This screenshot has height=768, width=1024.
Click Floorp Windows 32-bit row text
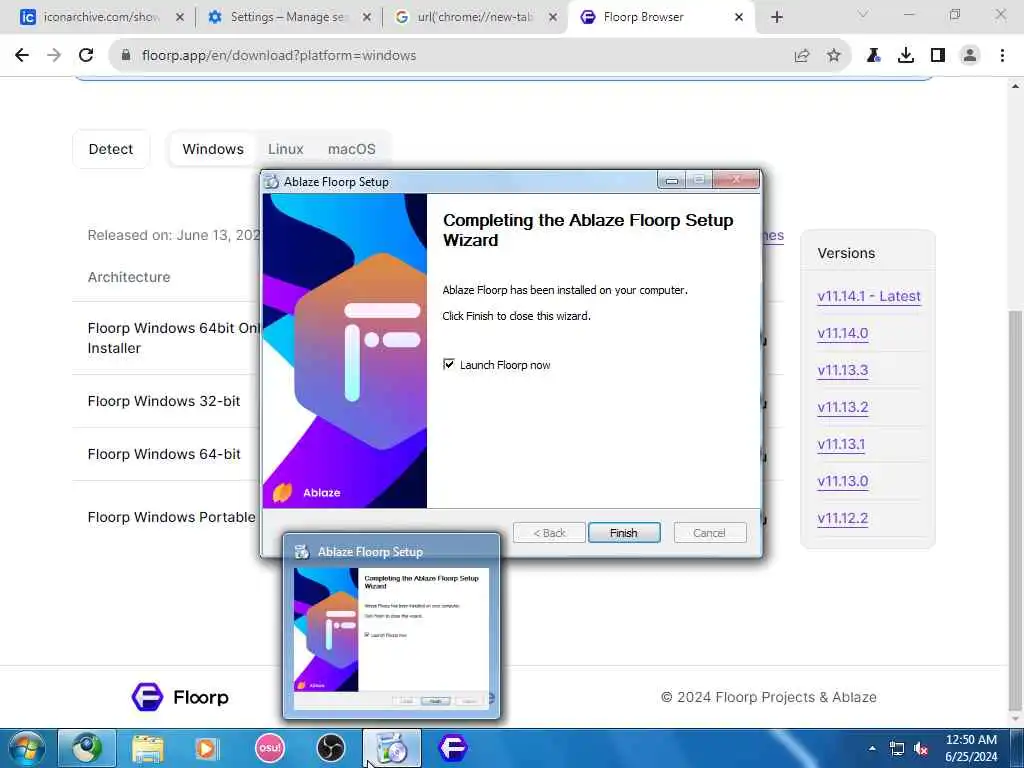coord(164,401)
